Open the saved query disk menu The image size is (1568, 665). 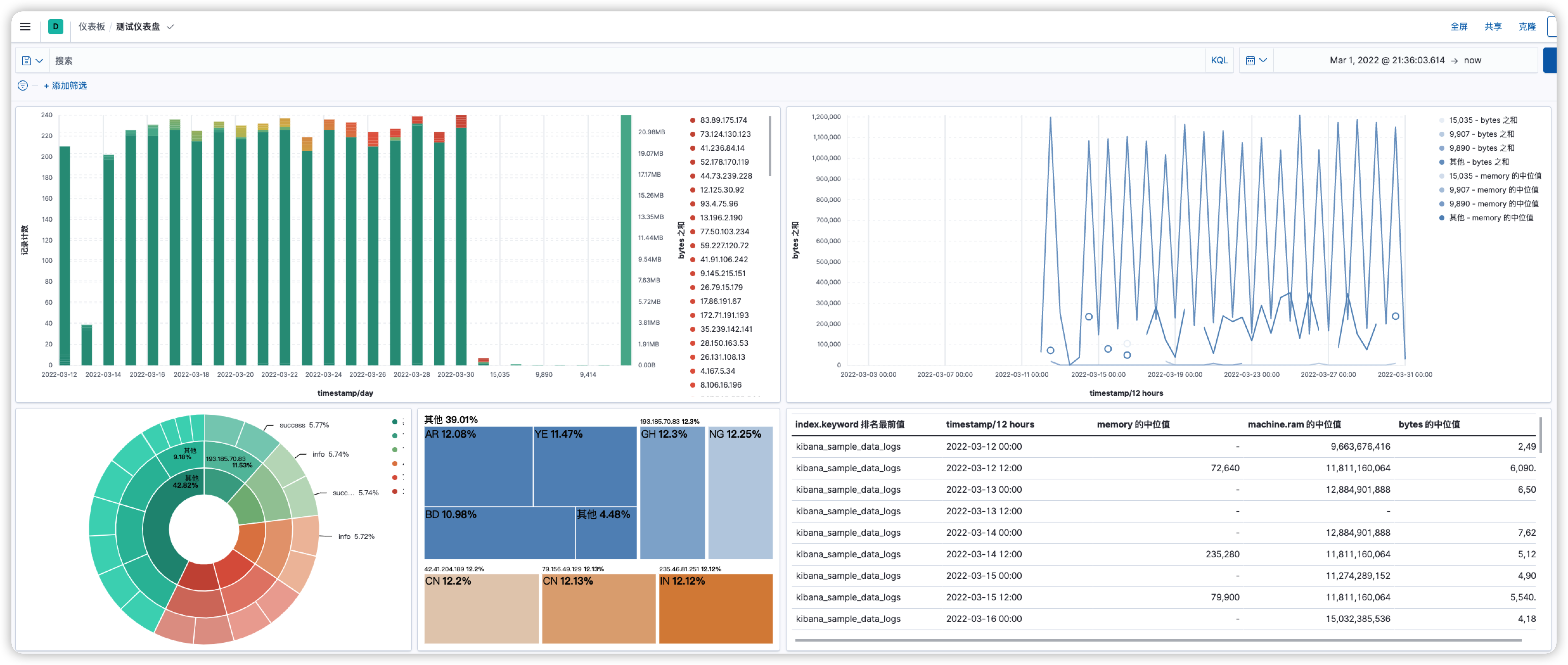(32, 61)
